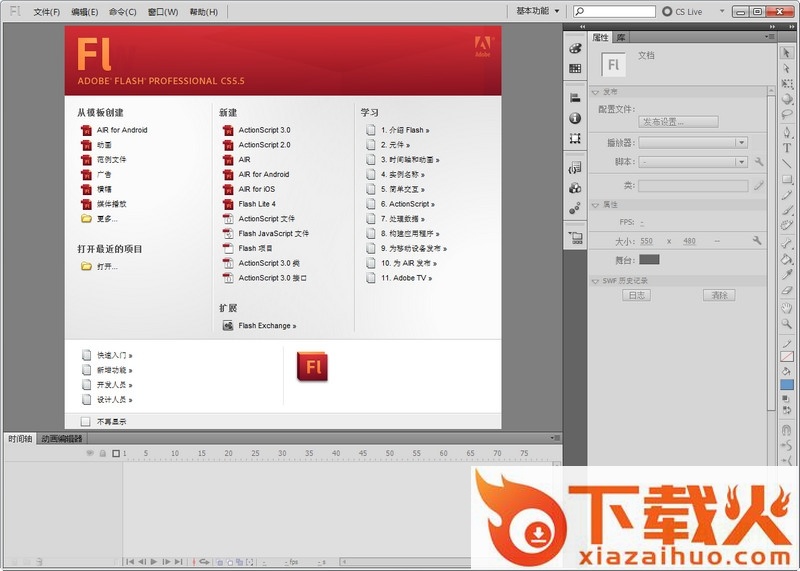Open the Code Snippets panel icon

pyautogui.click(x=575, y=168)
